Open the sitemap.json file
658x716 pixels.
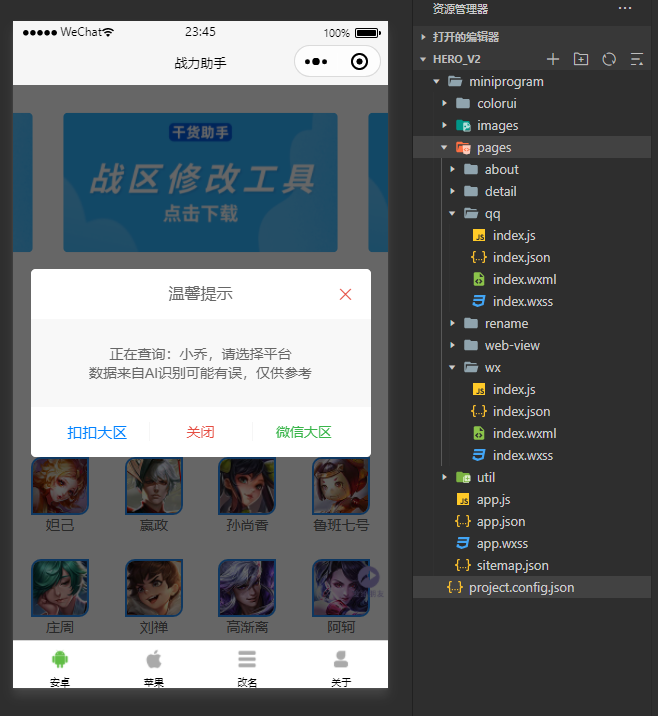click(532, 565)
